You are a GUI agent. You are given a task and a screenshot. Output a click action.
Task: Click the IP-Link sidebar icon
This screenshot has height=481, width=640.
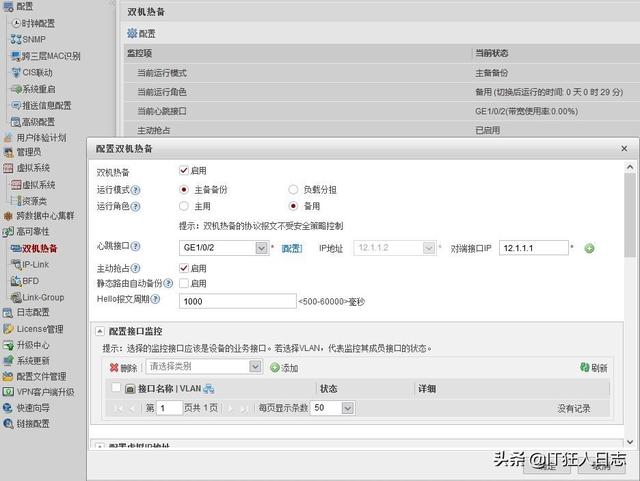pos(16,265)
